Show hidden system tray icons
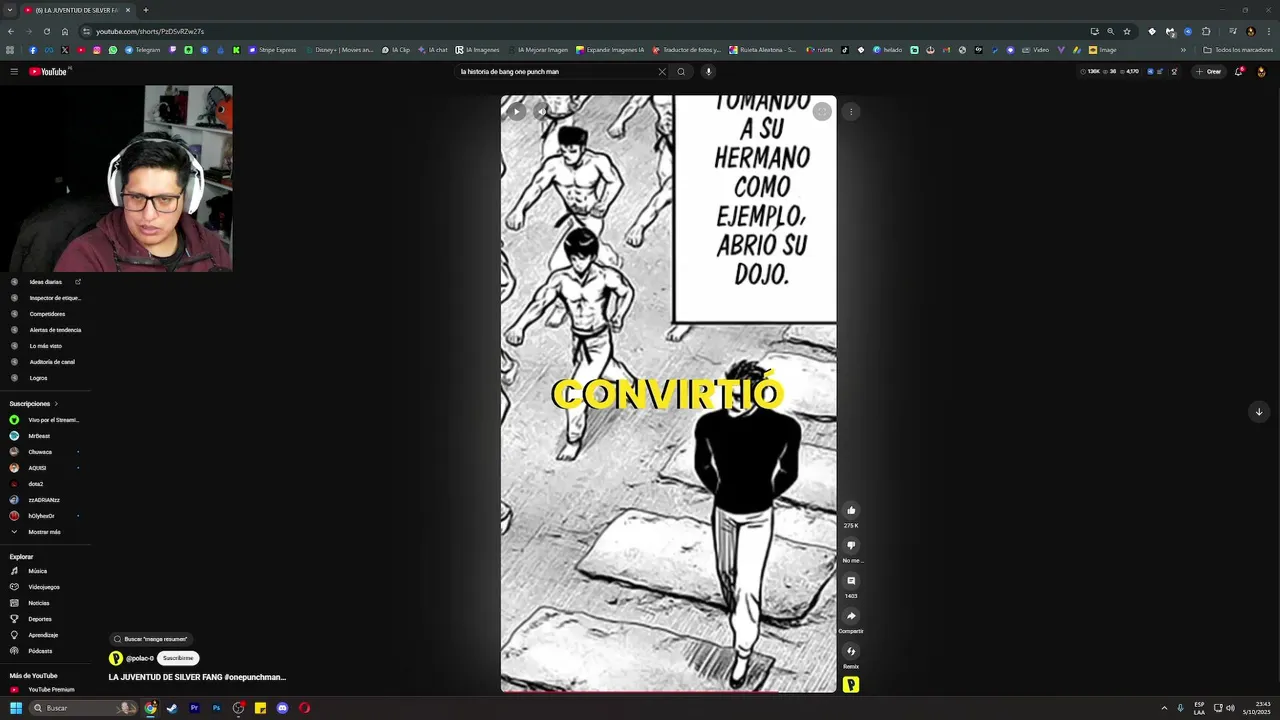The image size is (1280, 720). tap(1164, 708)
